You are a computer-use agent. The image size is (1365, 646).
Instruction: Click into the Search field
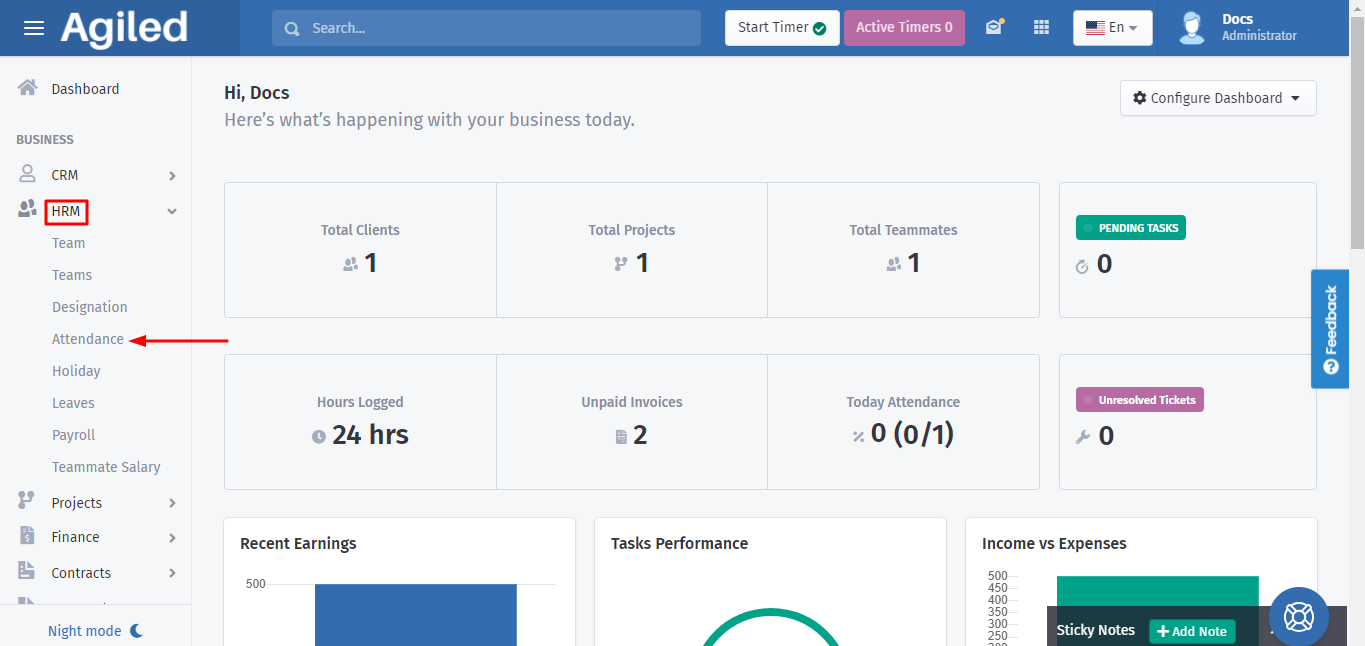pos(486,28)
